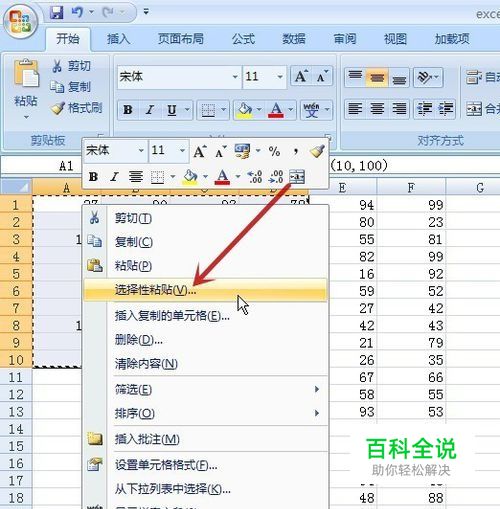Open the 插入 ribbon tab

coord(118,39)
